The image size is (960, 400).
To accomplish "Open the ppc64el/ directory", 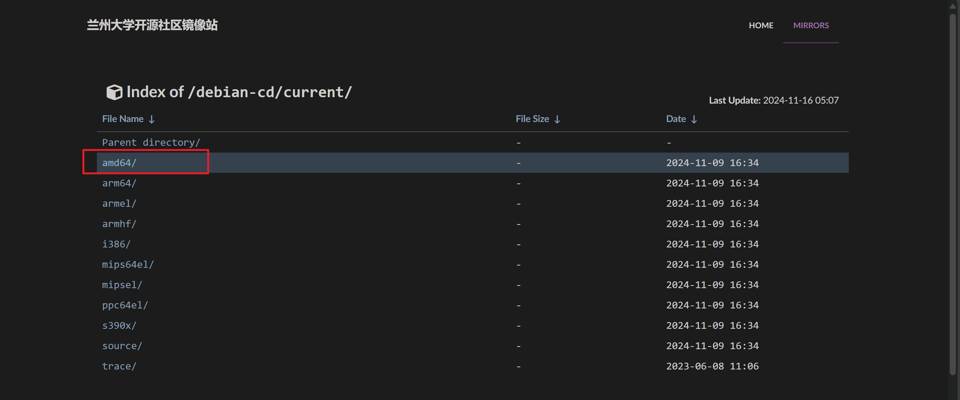I will click(125, 305).
